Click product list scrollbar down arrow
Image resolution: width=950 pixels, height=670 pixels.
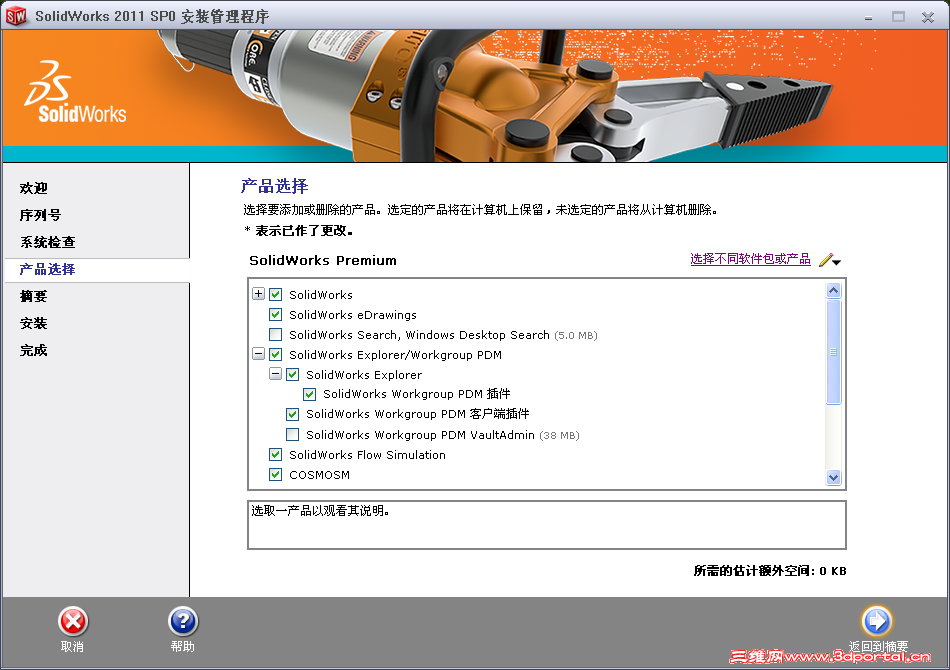(834, 477)
